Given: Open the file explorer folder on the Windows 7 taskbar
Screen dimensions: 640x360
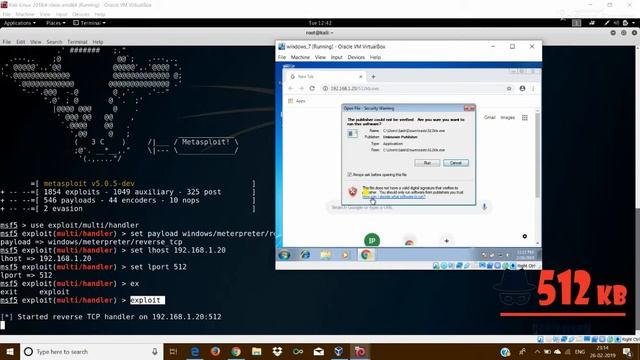Looking at the screenshot, I should point(325,255).
